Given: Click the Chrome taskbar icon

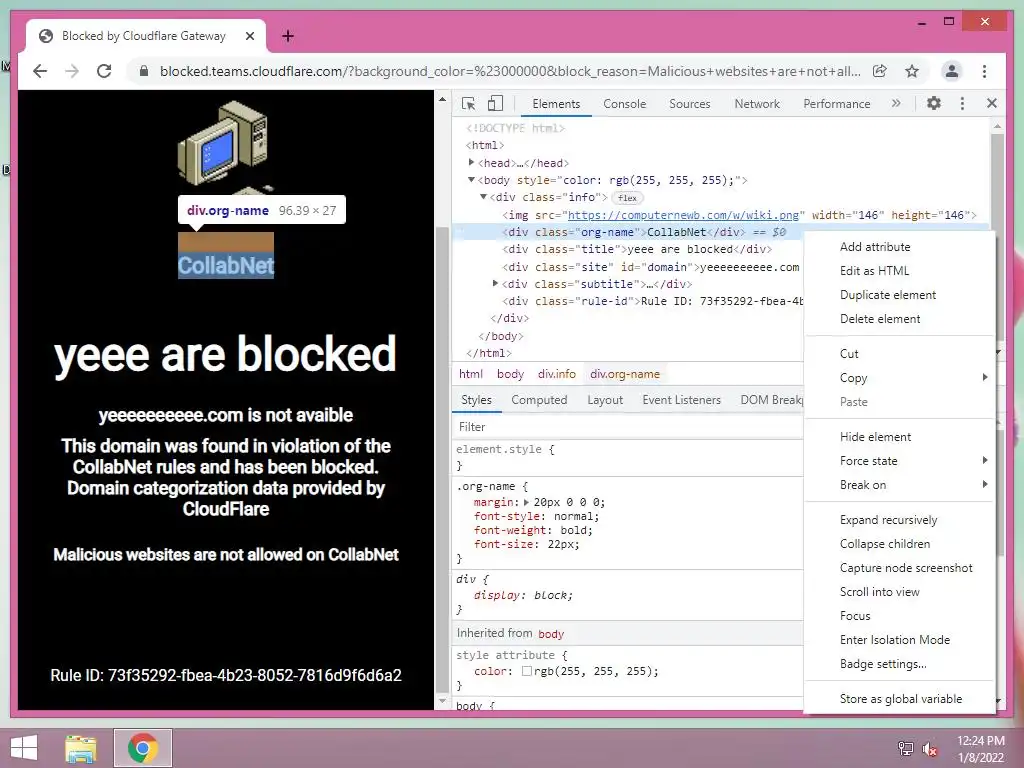Looking at the screenshot, I should click(x=143, y=748).
